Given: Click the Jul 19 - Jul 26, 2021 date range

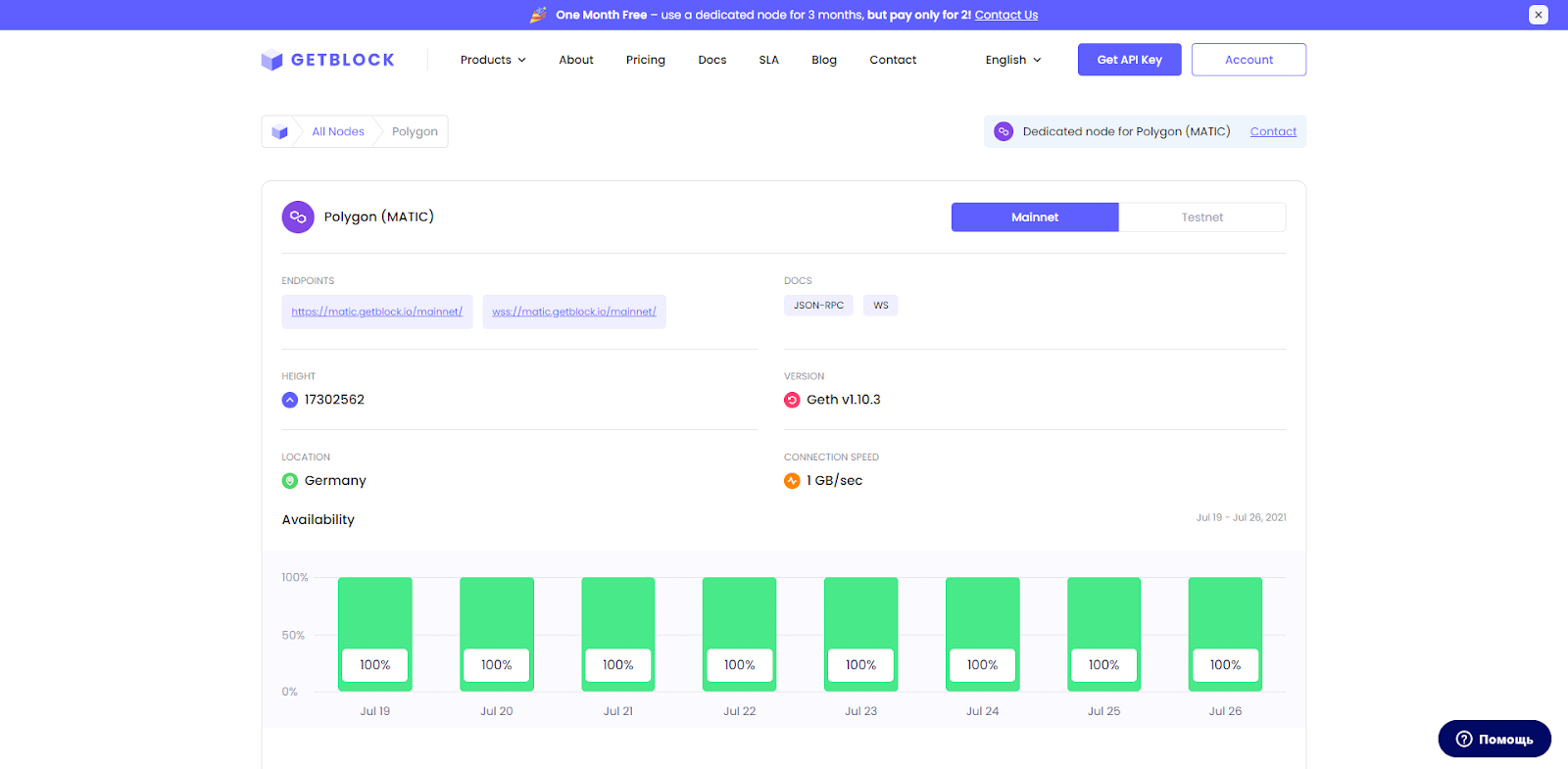Looking at the screenshot, I should tap(1241, 517).
